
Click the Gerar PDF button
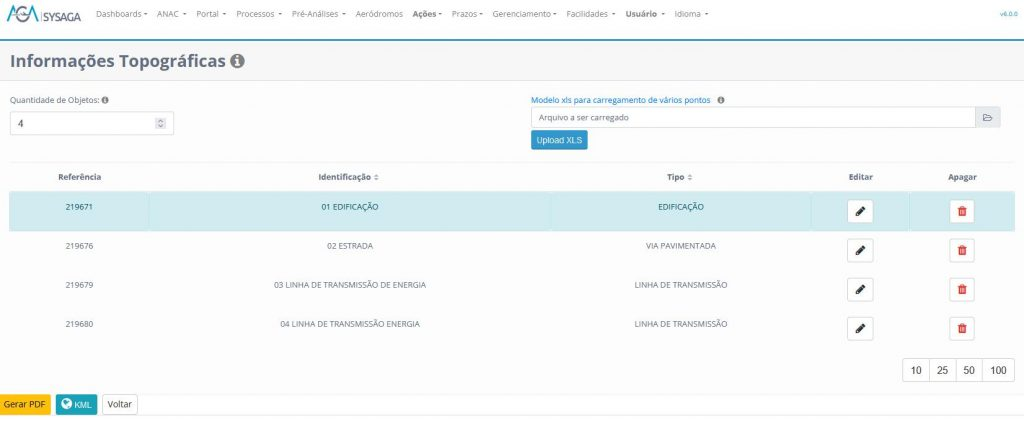25,404
